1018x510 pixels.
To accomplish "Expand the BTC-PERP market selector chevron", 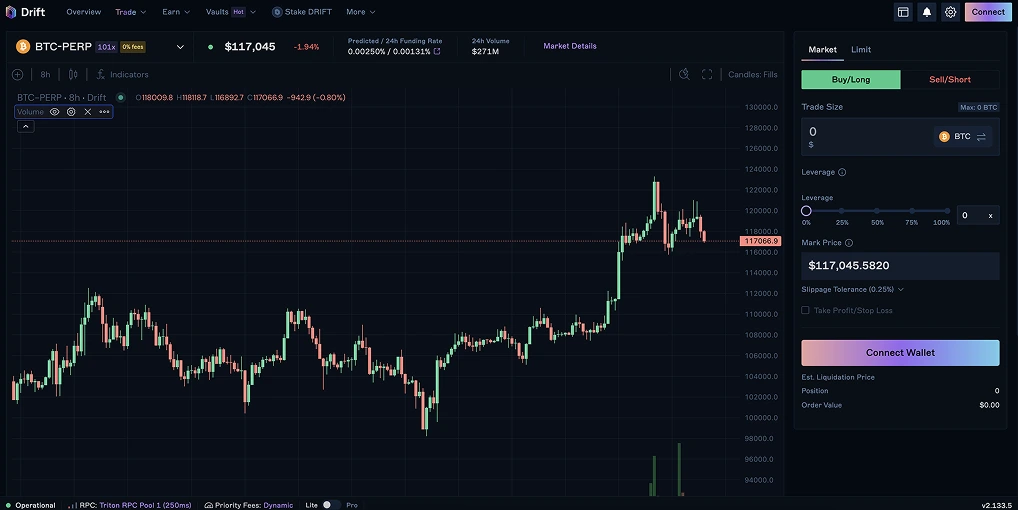I will click(180, 47).
